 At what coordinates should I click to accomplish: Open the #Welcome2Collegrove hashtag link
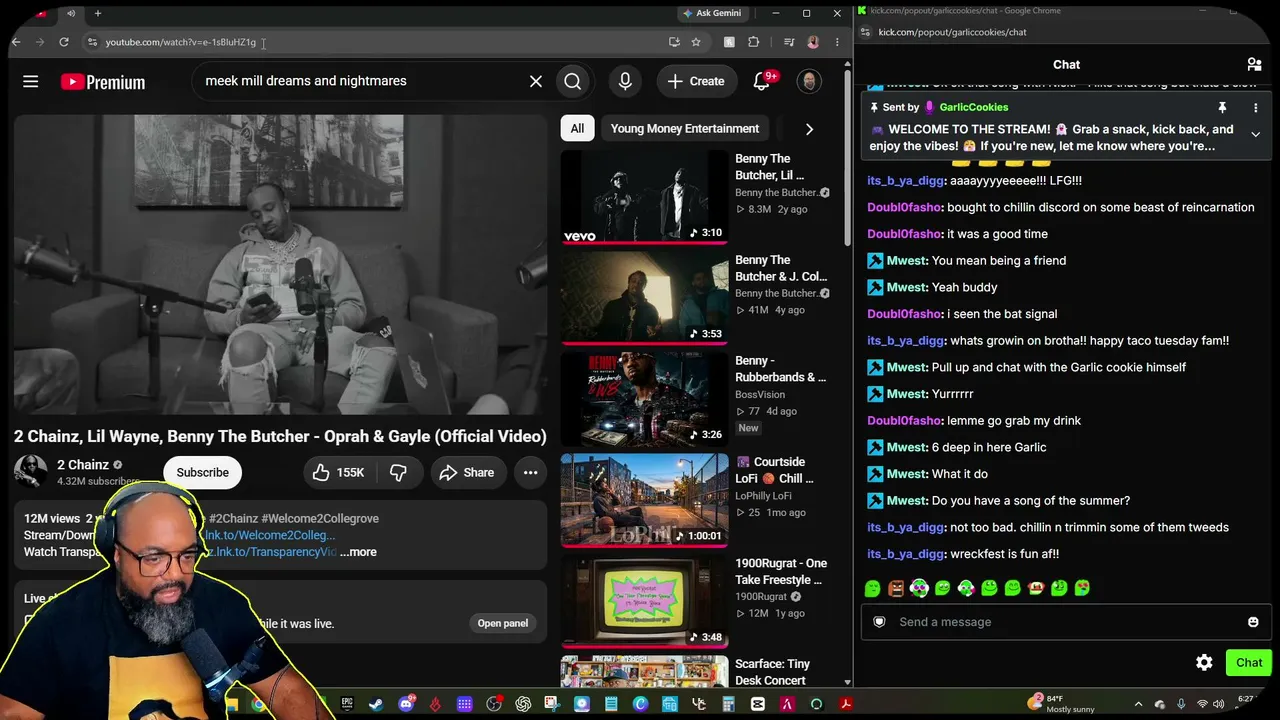[320, 519]
